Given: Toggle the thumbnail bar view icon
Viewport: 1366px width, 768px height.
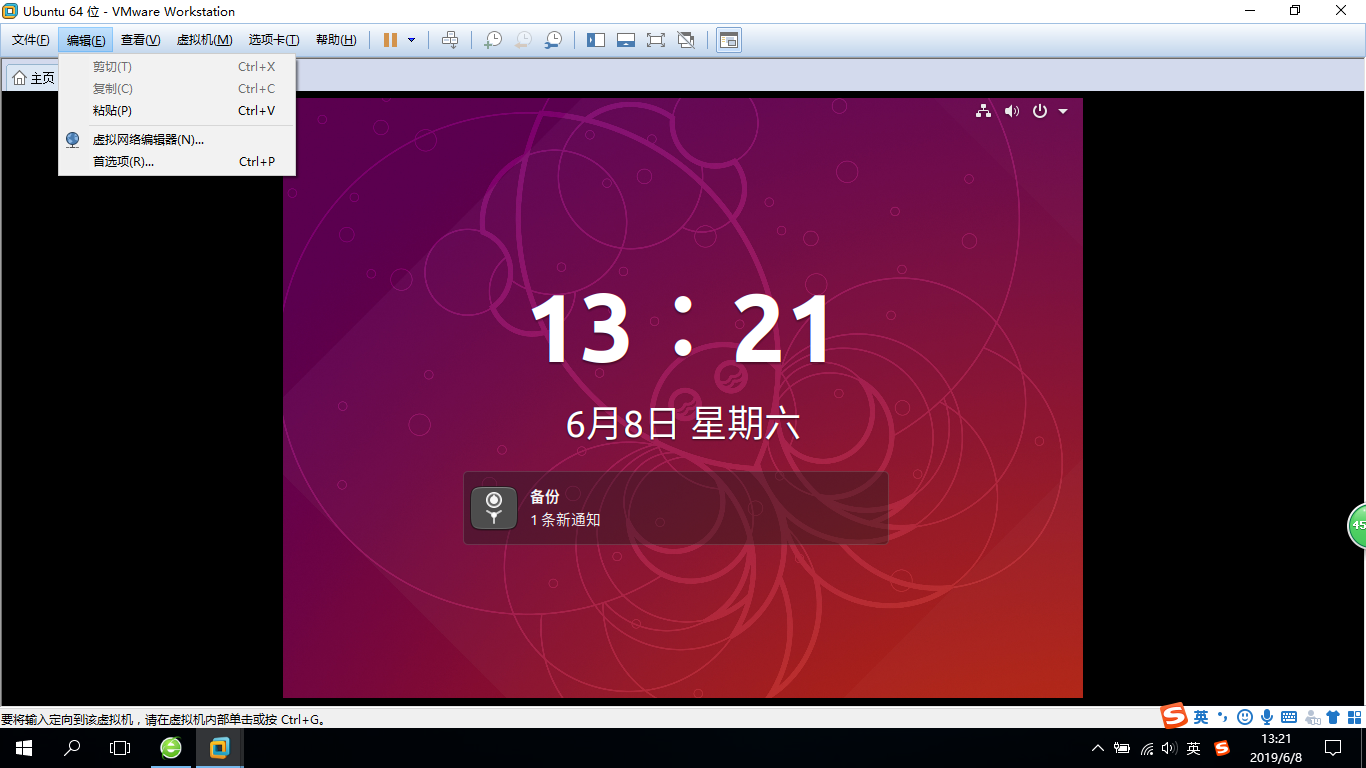Looking at the screenshot, I should pyautogui.click(x=626, y=40).
